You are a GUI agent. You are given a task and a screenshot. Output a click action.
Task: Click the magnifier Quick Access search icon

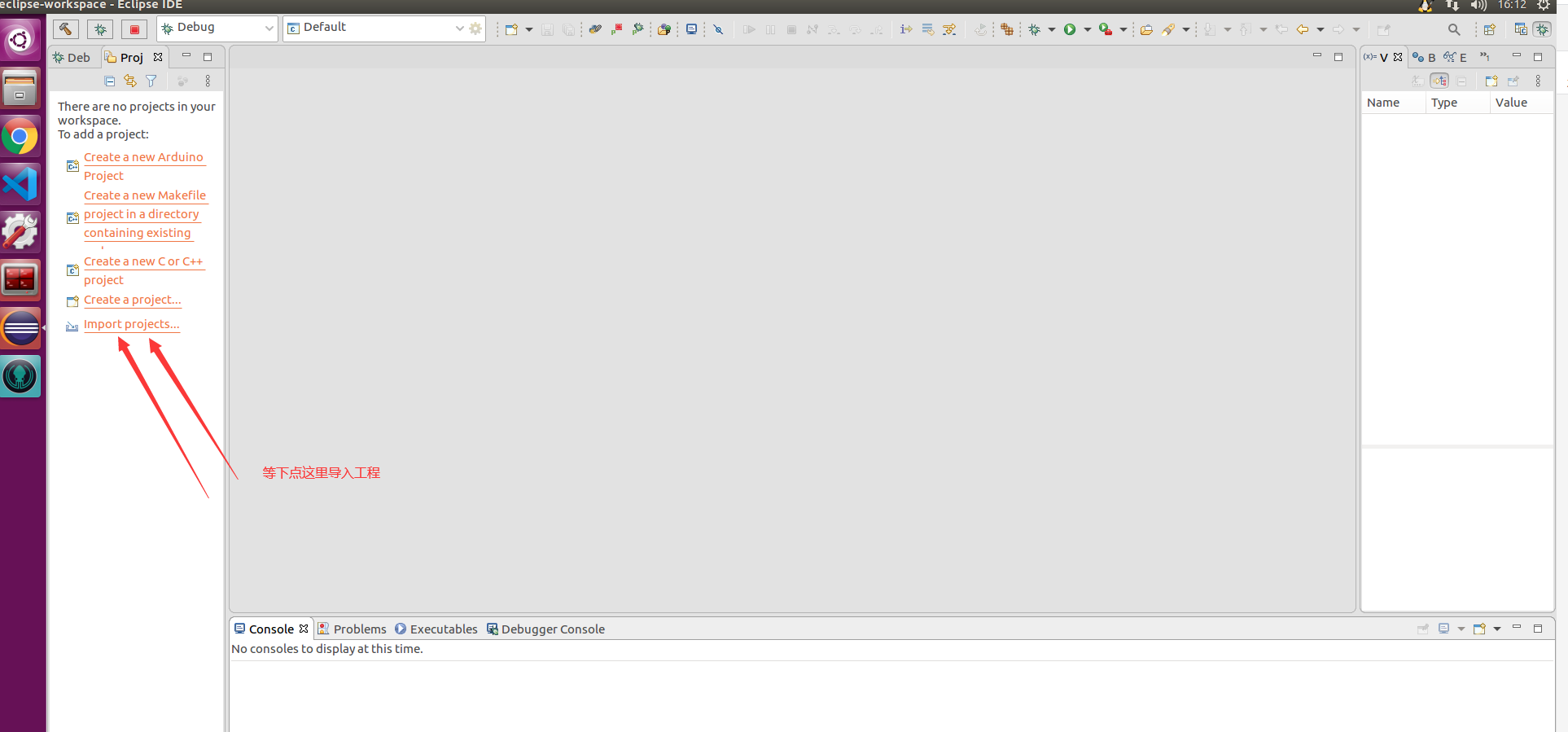pyautogui.click(x=1454, y=29)
